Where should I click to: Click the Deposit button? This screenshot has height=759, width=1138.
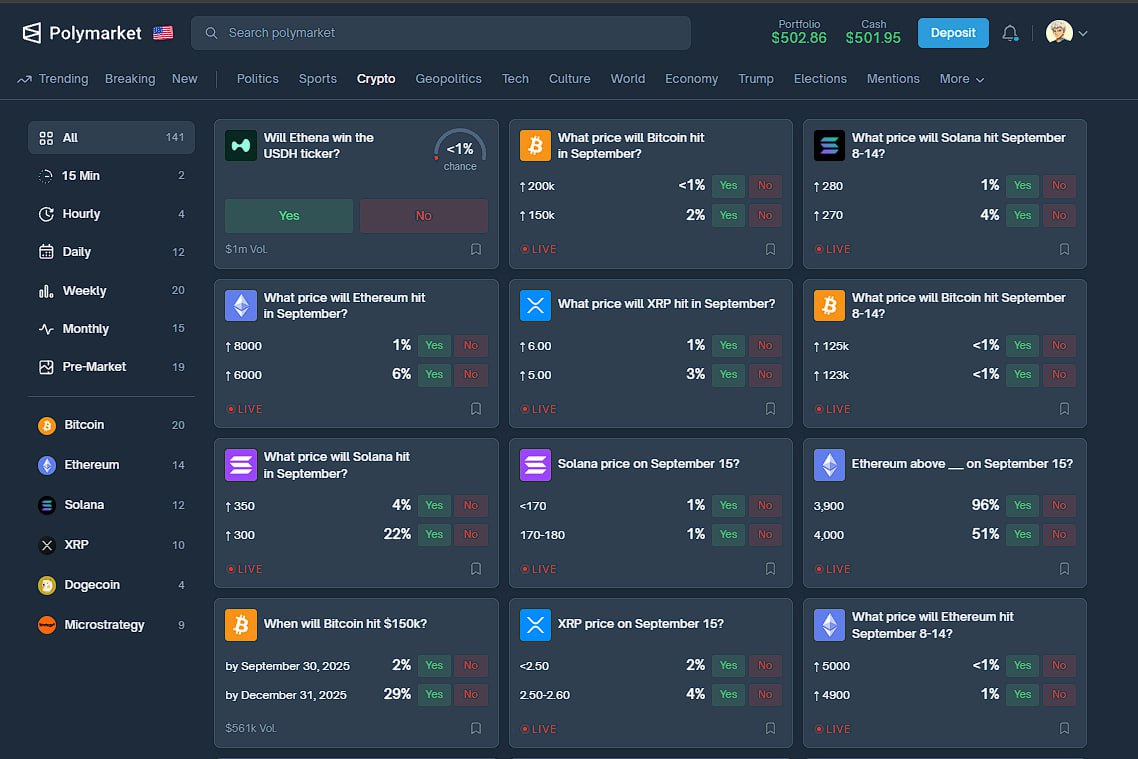coord(953,33)
